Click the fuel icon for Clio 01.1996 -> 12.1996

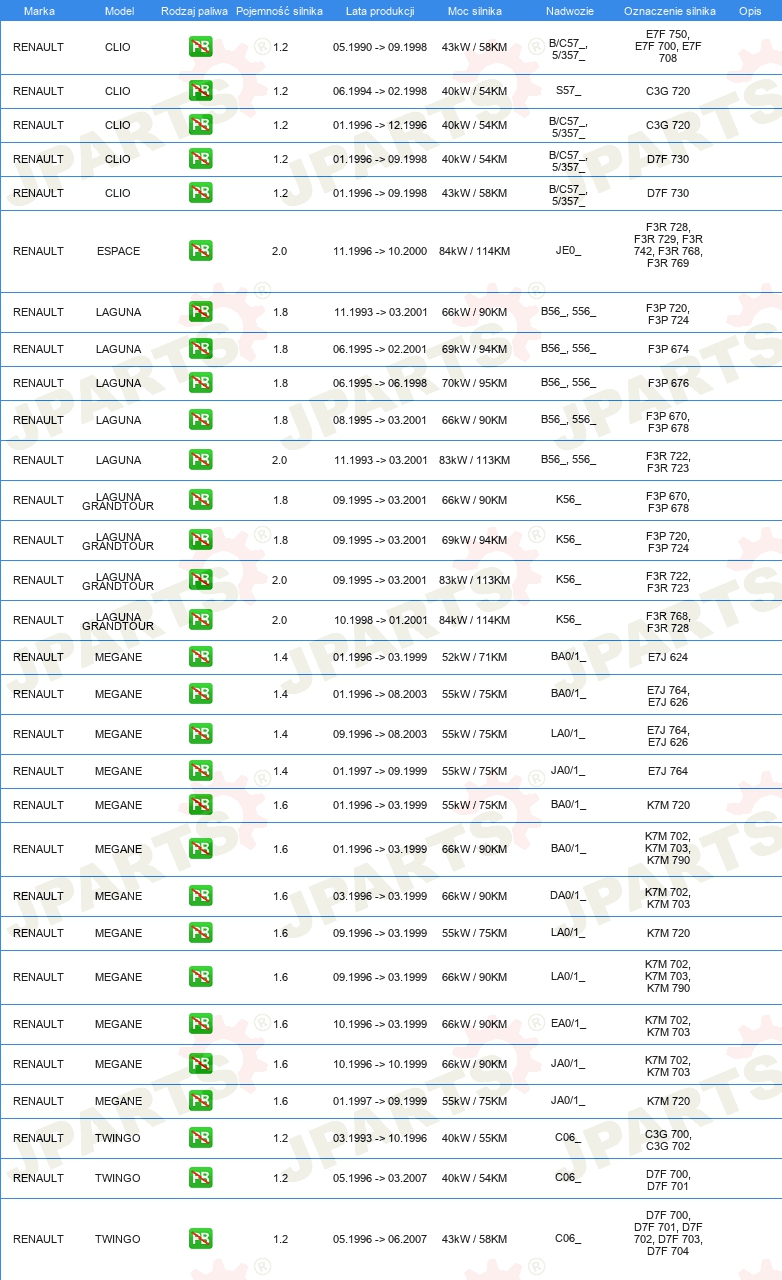pyautogui.click(x=200, y=125)
